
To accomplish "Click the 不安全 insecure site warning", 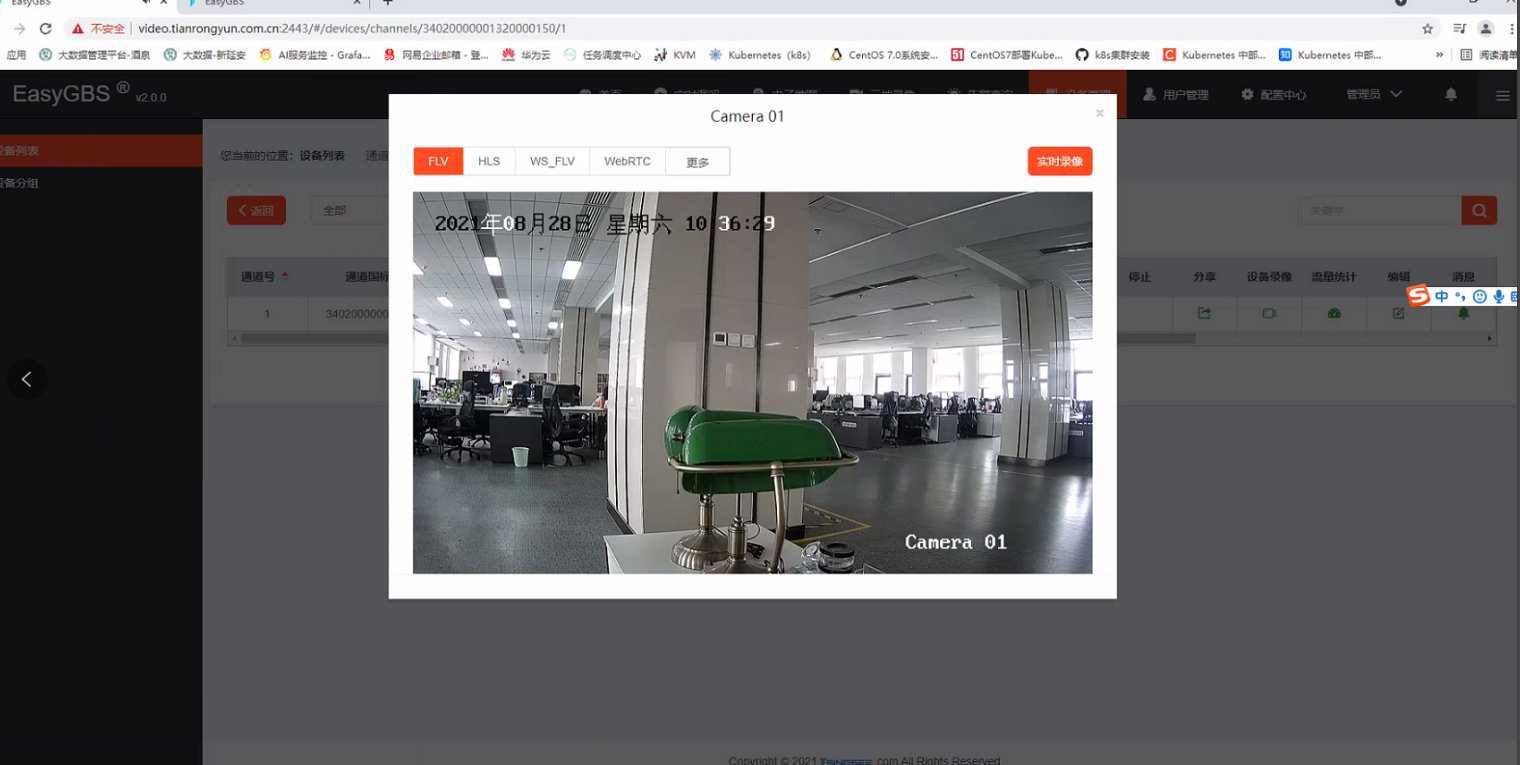I will [x=98, y=29].
